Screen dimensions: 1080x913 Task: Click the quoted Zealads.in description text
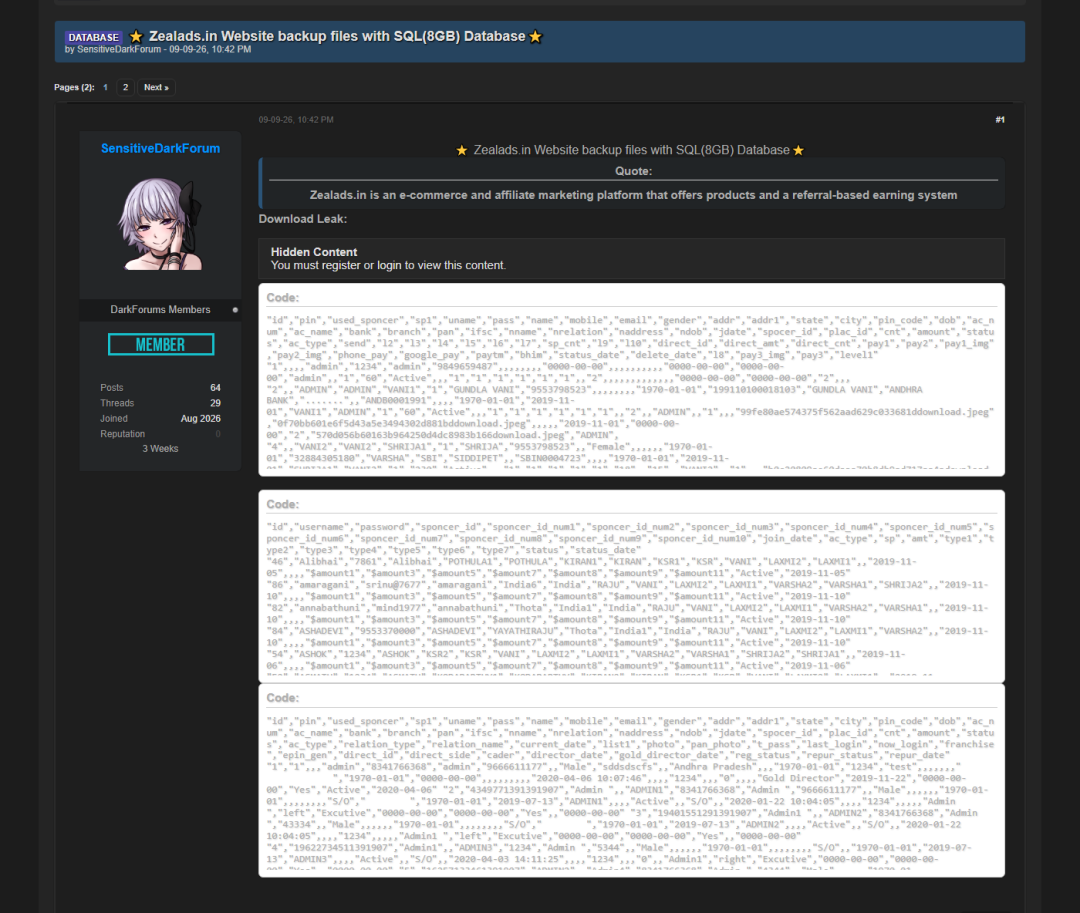click(633, 195)
